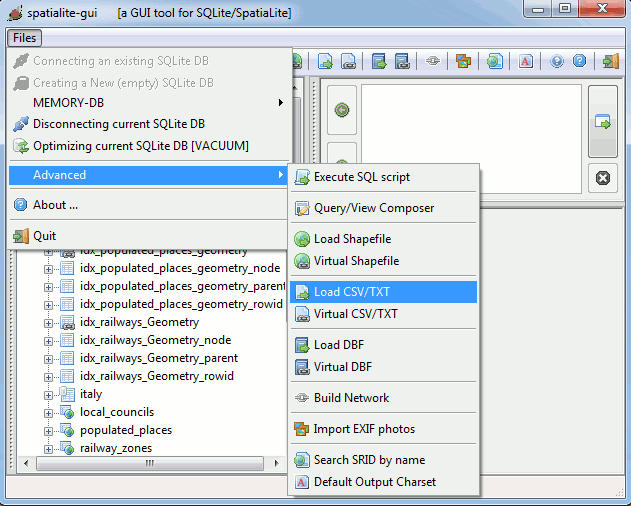Choose Load Shapefile in submenu
Screen dimensions: 631x506
click(384, 239)
